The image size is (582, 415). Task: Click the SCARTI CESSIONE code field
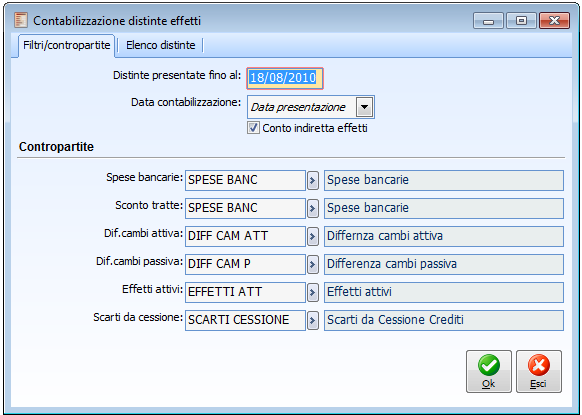coord(245,320)
